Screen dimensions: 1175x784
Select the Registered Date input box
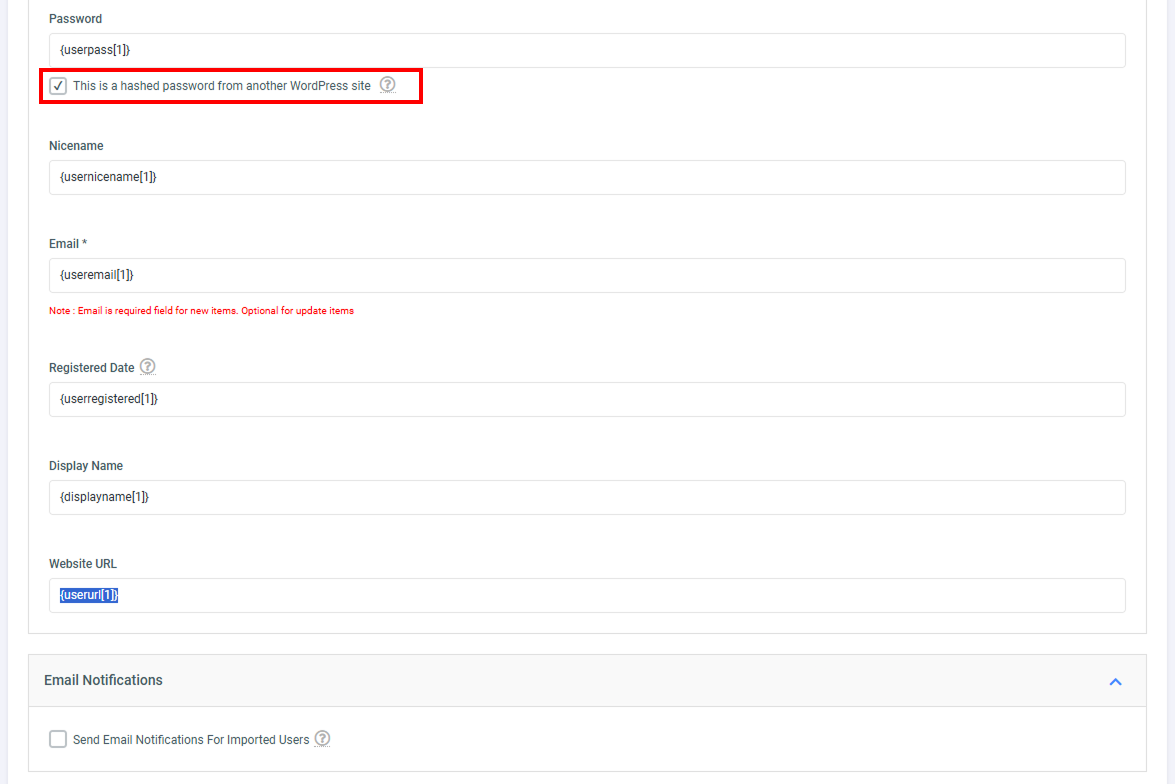pyautogui.click(x=587, y=399)
